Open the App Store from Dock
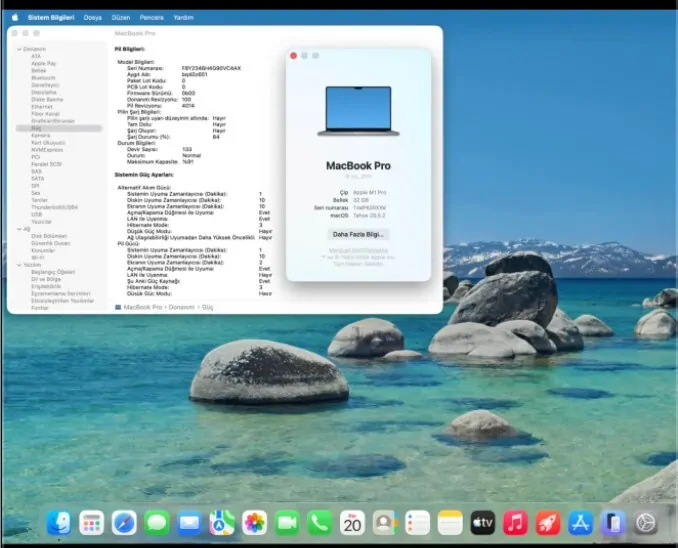Viewport: 678px width, 548px height. tap(580, 523)
